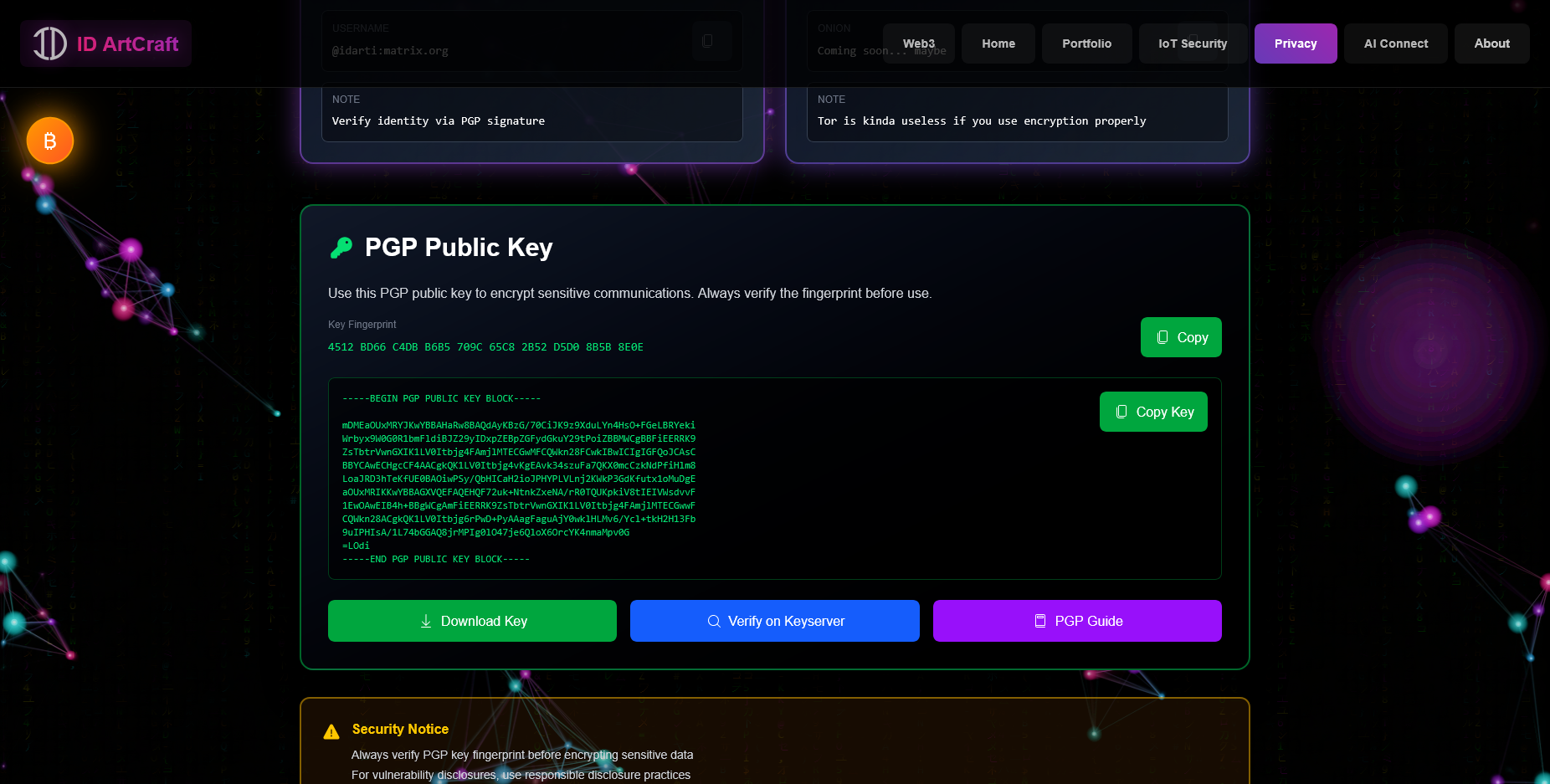Image resolution: width=1550 pixels, height=784 pixels.
Task: Click the copy icon beside the Matrix username
Action: pyautogui.click(x=707, y=41)
